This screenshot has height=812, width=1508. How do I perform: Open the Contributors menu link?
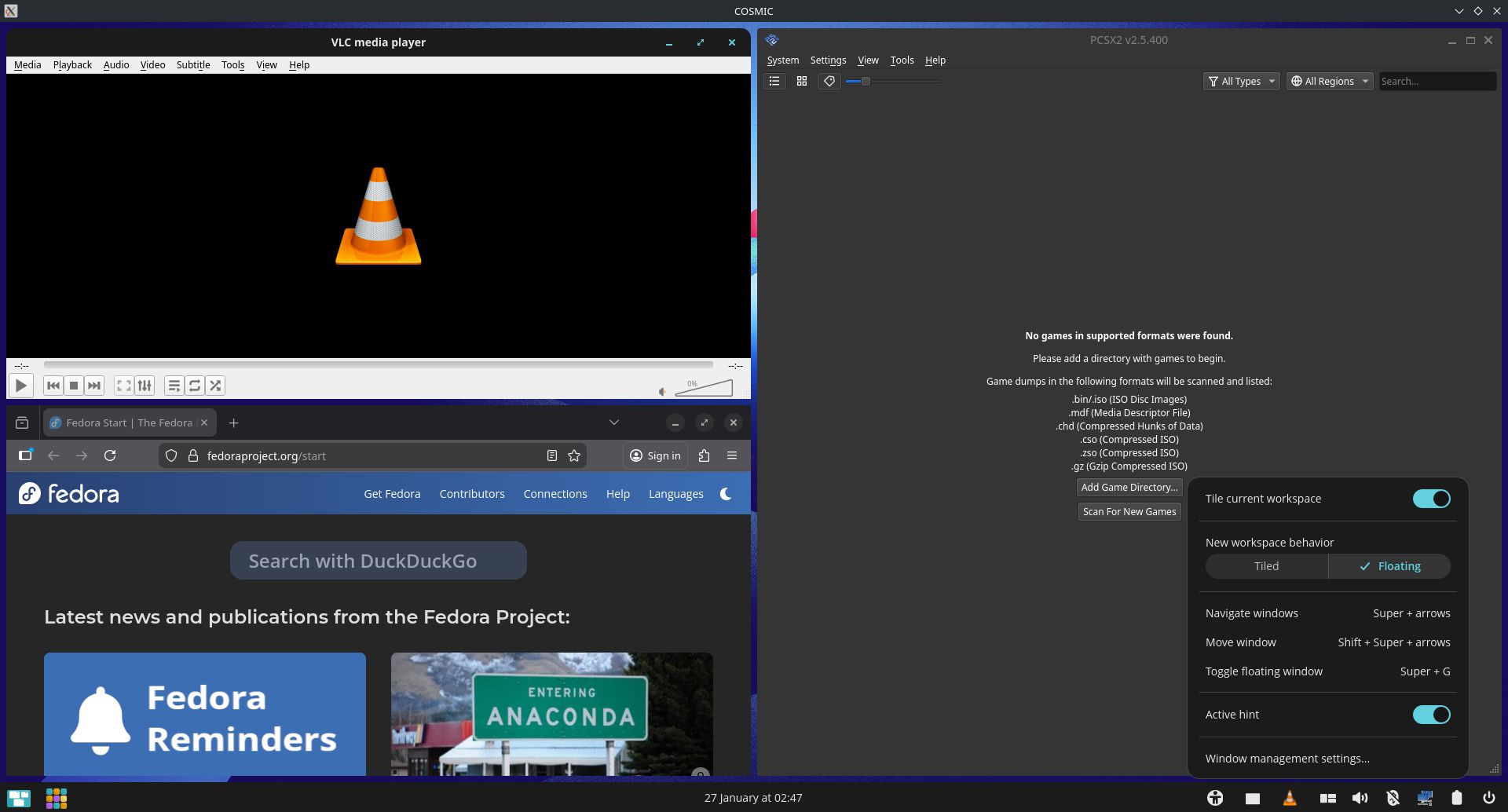click(x=472, y=494)
